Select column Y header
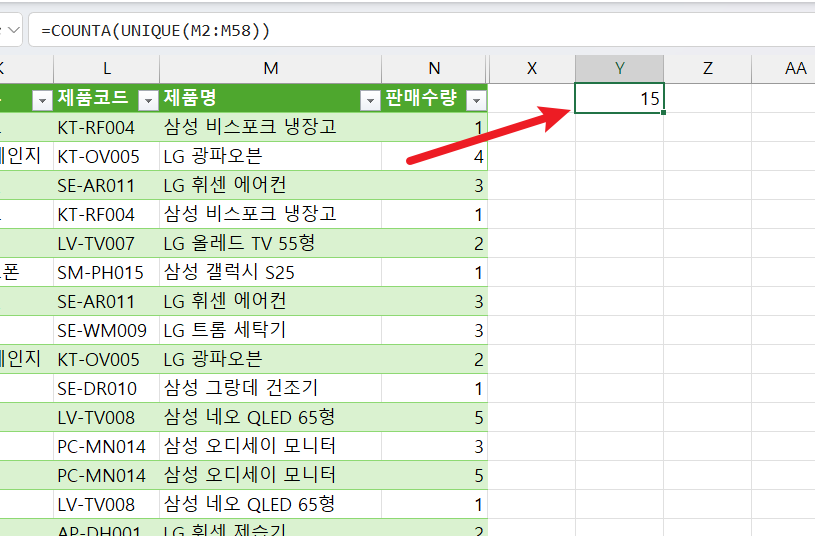This screenshot has width=815, height=536. pyautogui.click(x=620, y=68)
